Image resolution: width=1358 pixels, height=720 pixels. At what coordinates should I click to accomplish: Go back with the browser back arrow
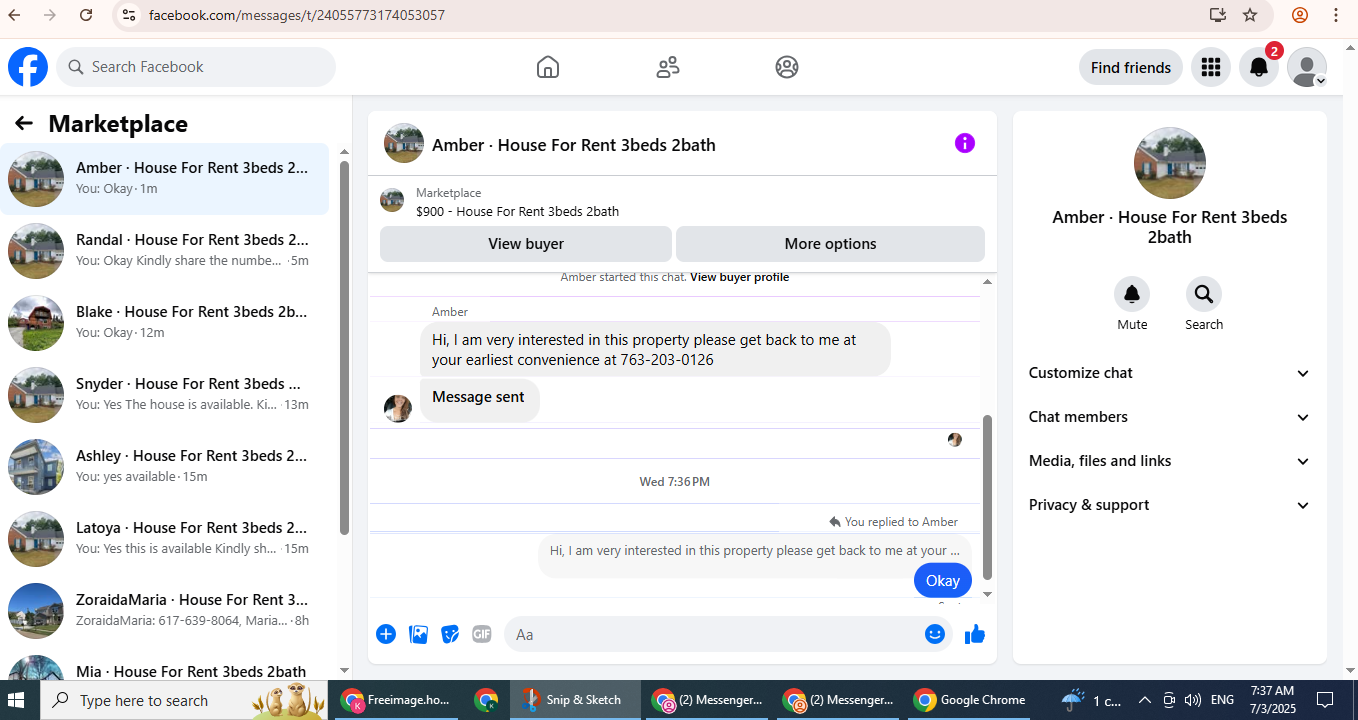point(14,15)
